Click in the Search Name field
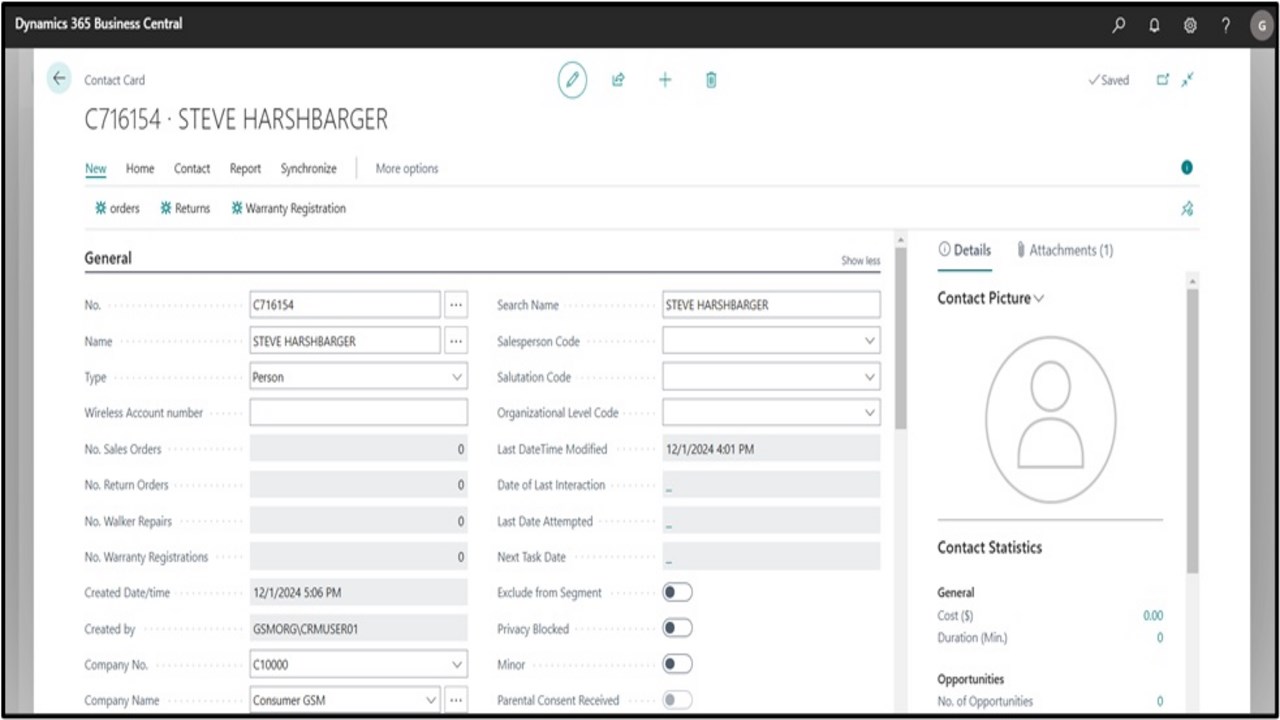Image resolution: width=1280 pixels, height=720 pixels. coord(771,305)
